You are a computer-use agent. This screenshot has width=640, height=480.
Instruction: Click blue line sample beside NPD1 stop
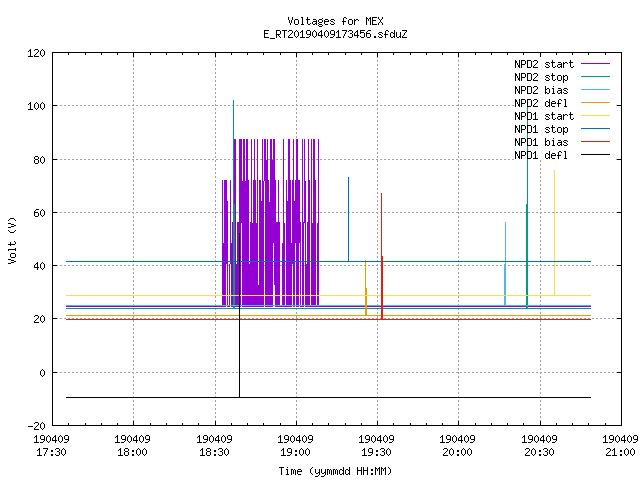click(x=596, y=129)
